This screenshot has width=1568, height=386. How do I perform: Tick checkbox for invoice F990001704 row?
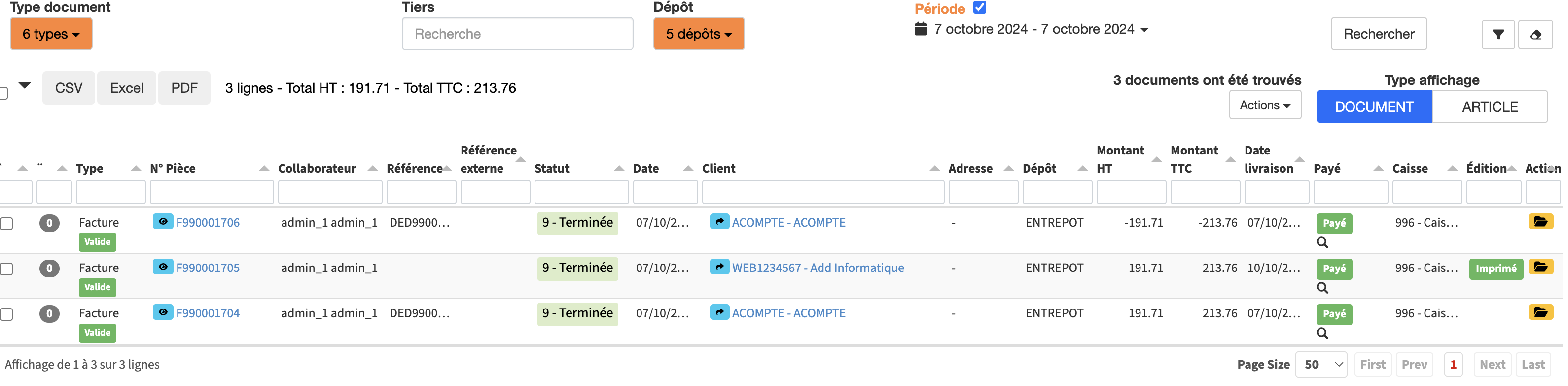tap(7, 314)
